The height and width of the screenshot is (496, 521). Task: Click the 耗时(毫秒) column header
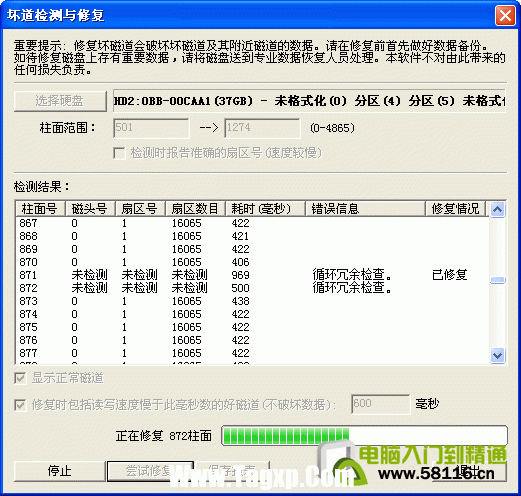pyautogui.click(x=265, y=209)
